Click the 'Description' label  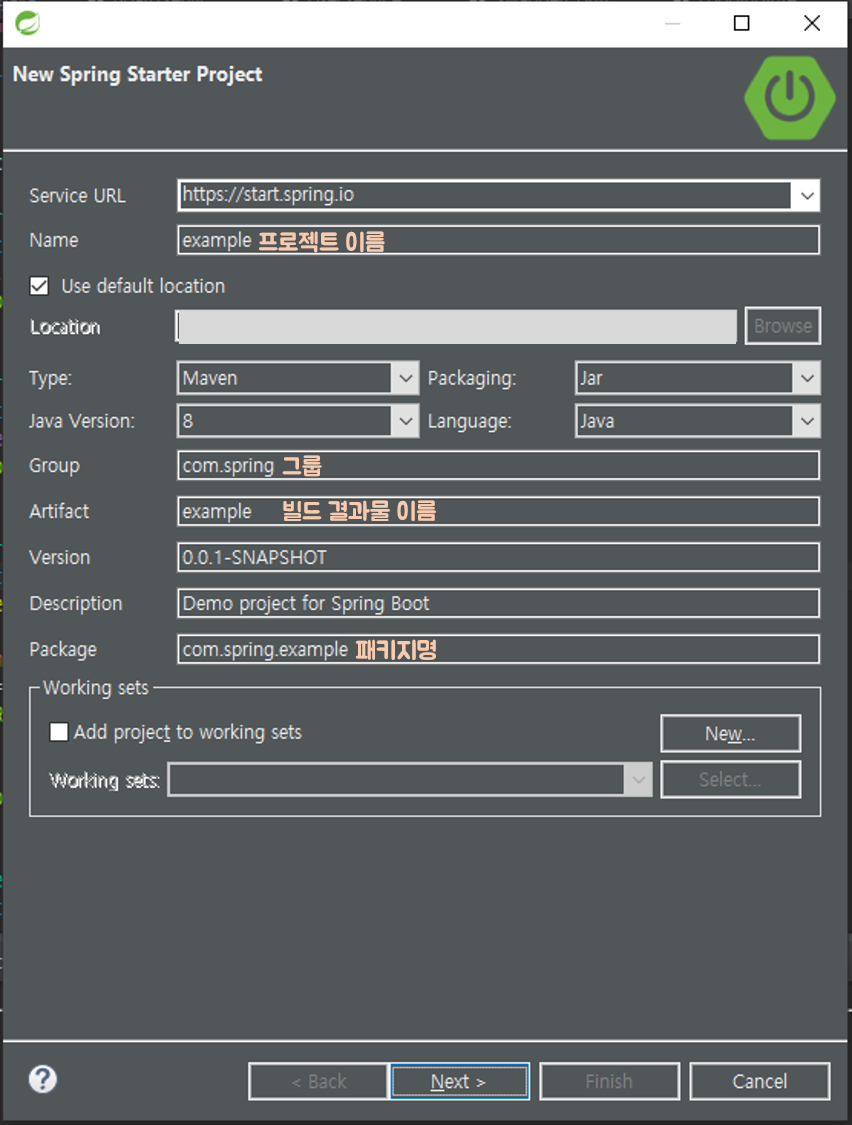pos(76,604)
